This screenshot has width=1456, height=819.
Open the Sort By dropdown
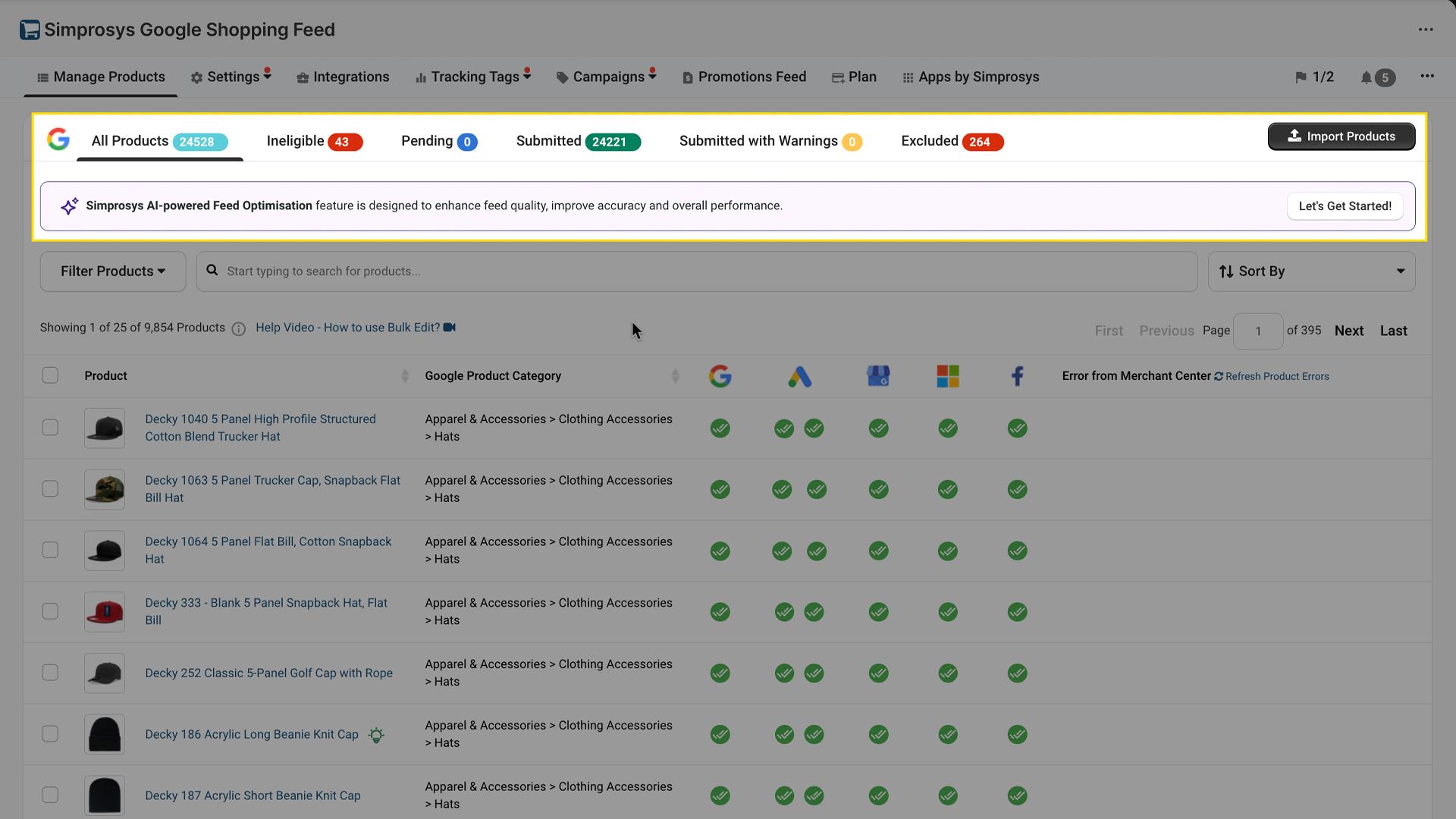(1311, 271)
